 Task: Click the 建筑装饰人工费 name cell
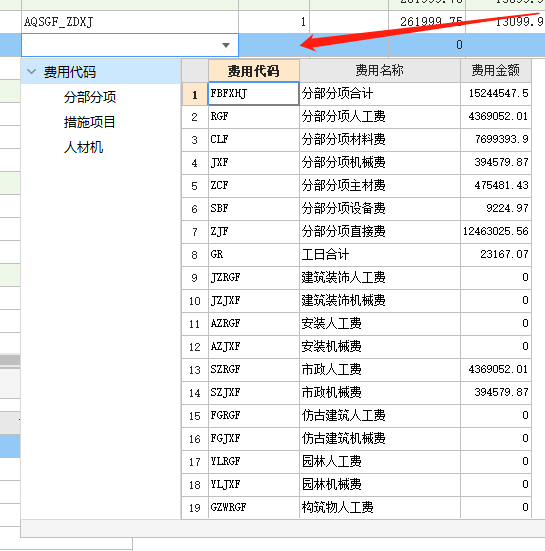pos(379,278)
